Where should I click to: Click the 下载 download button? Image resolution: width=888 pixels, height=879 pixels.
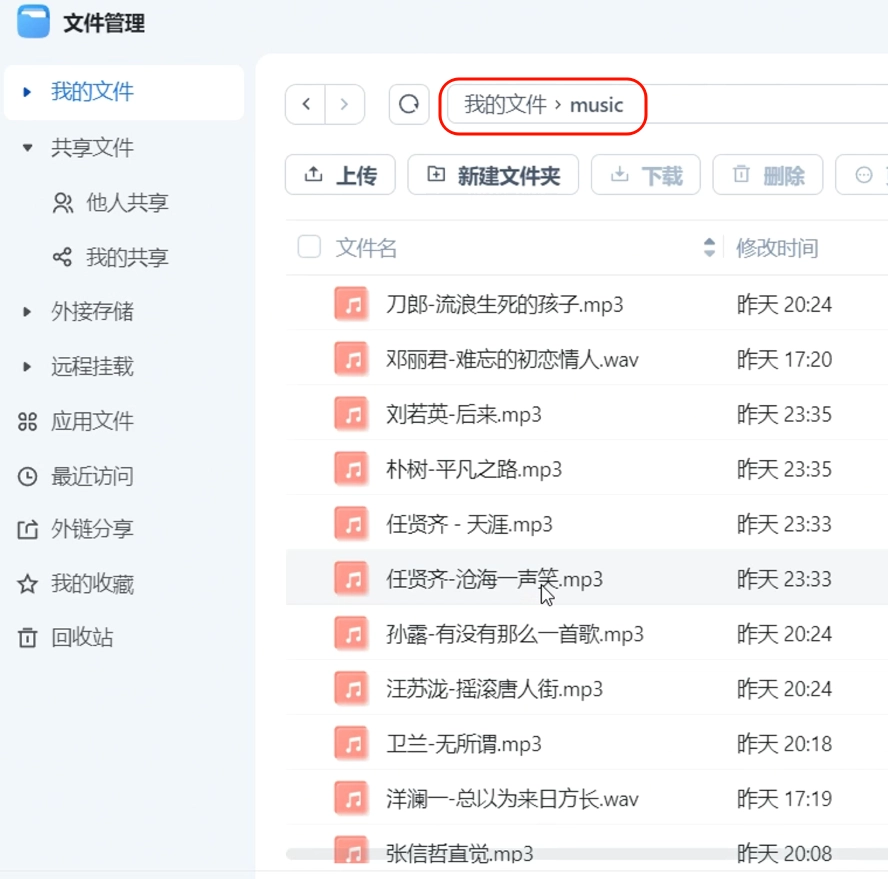click(x=646, y=174)
